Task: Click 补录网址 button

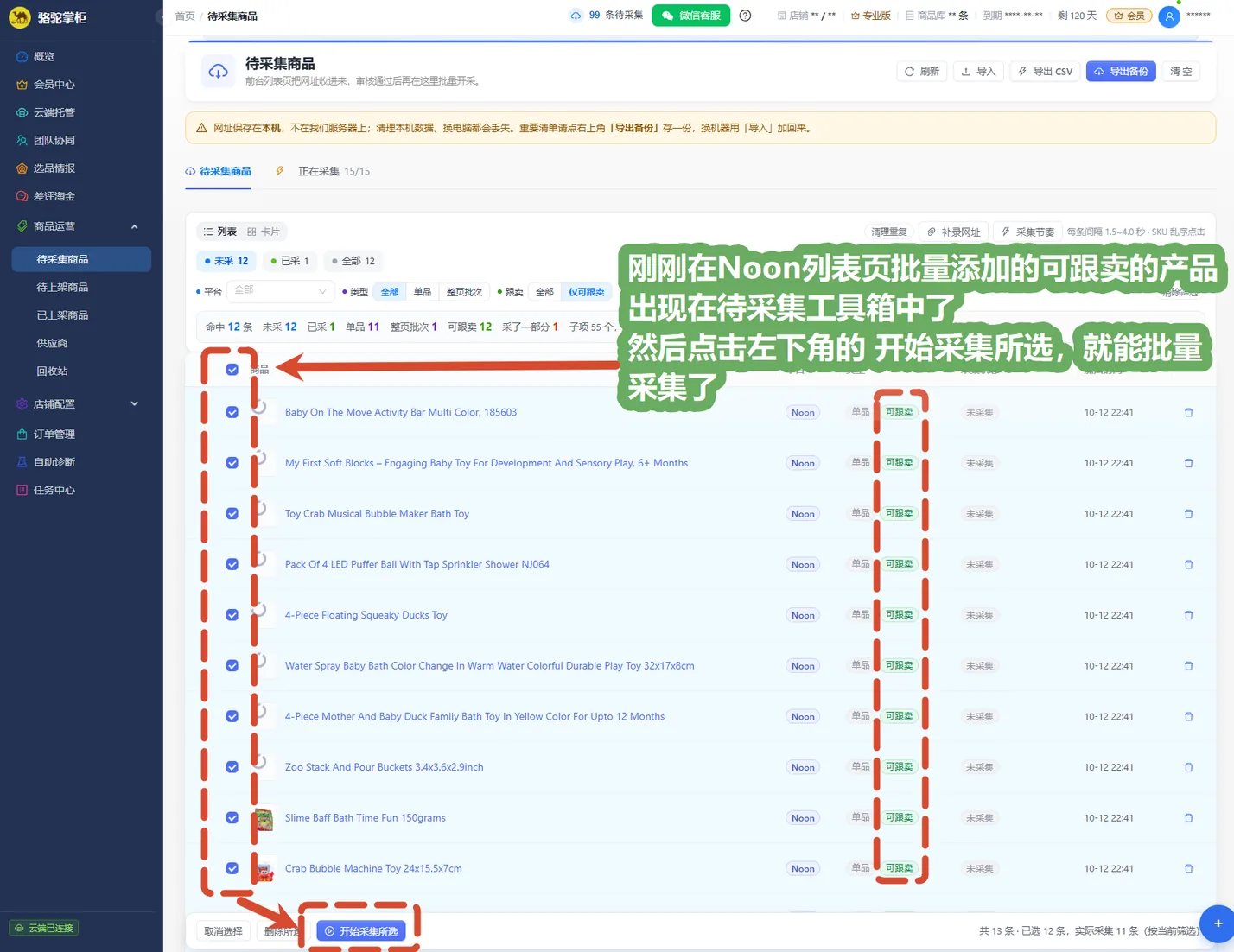Action: [953, 232]
